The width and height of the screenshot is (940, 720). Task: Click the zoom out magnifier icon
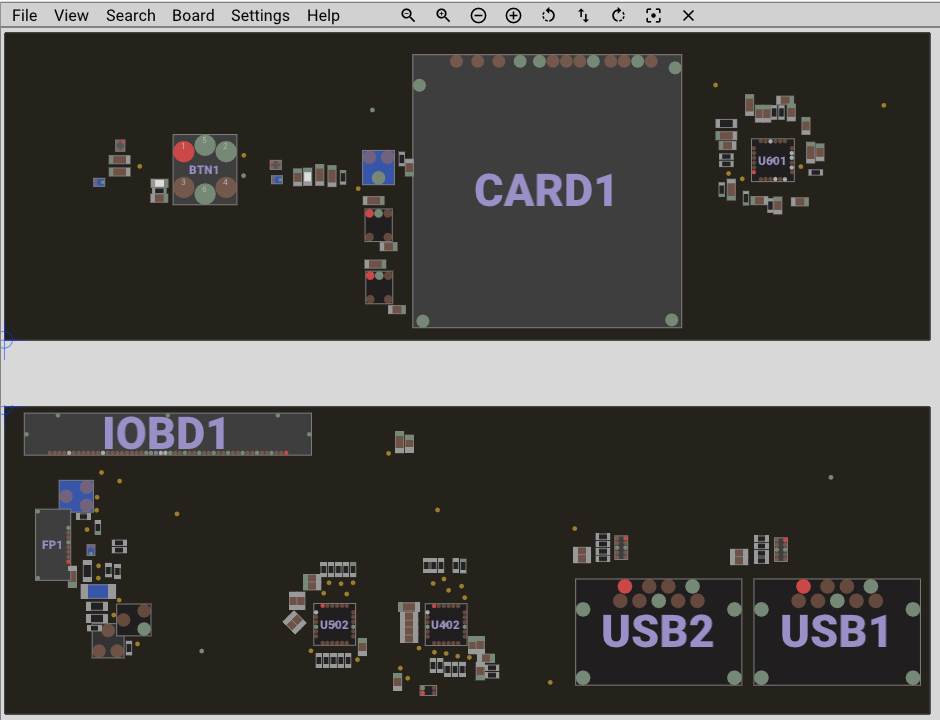tap(408, 16)
